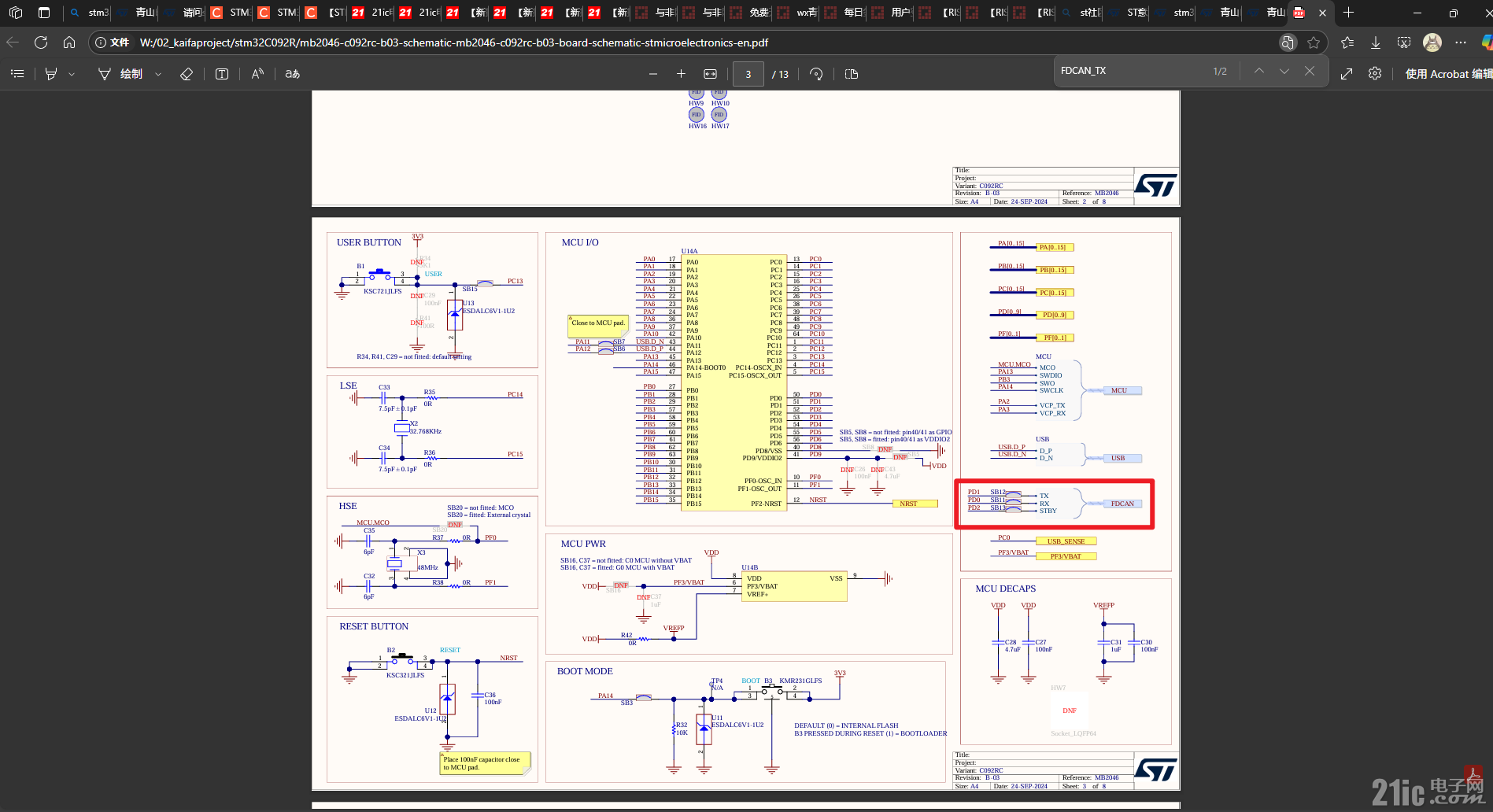
Task: Click the page number input box
Action: coord(748,74)
